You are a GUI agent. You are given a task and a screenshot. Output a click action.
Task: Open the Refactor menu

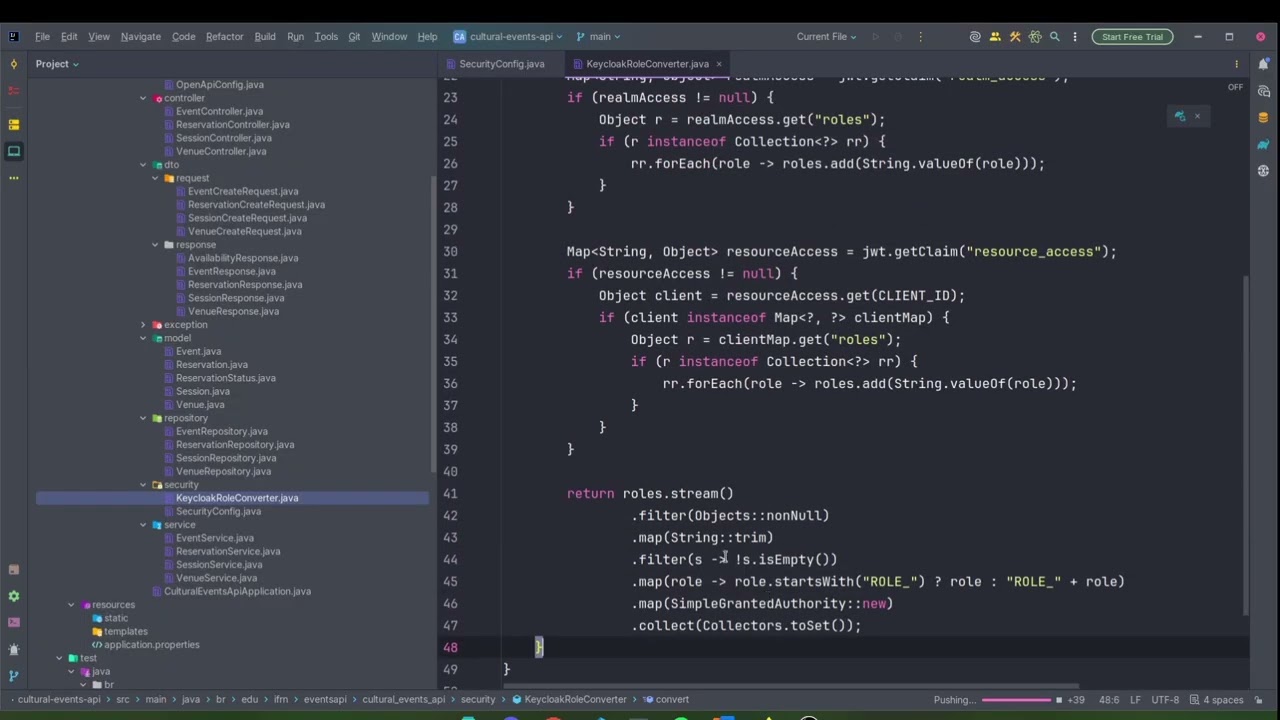(x=225, y=37)
